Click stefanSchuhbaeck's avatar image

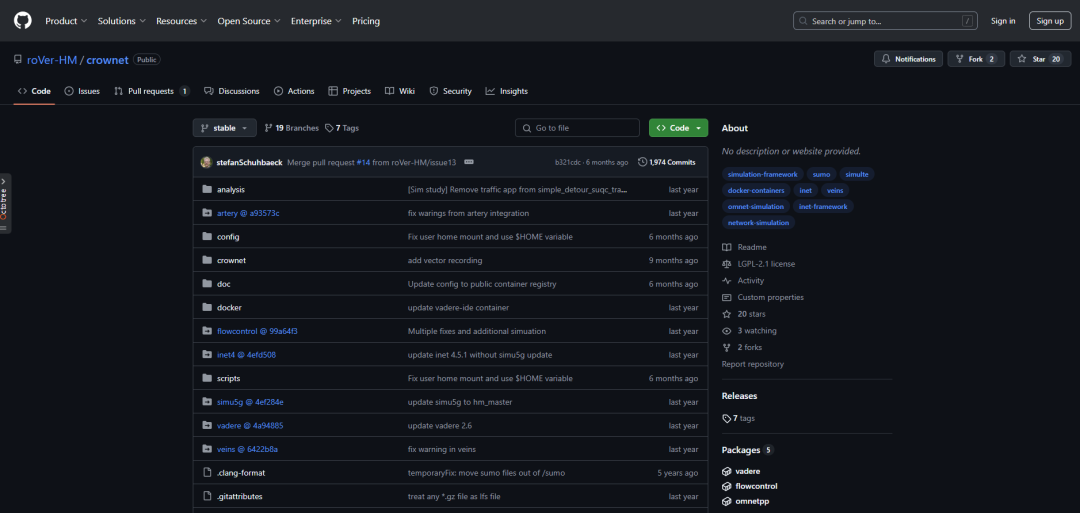206,163
